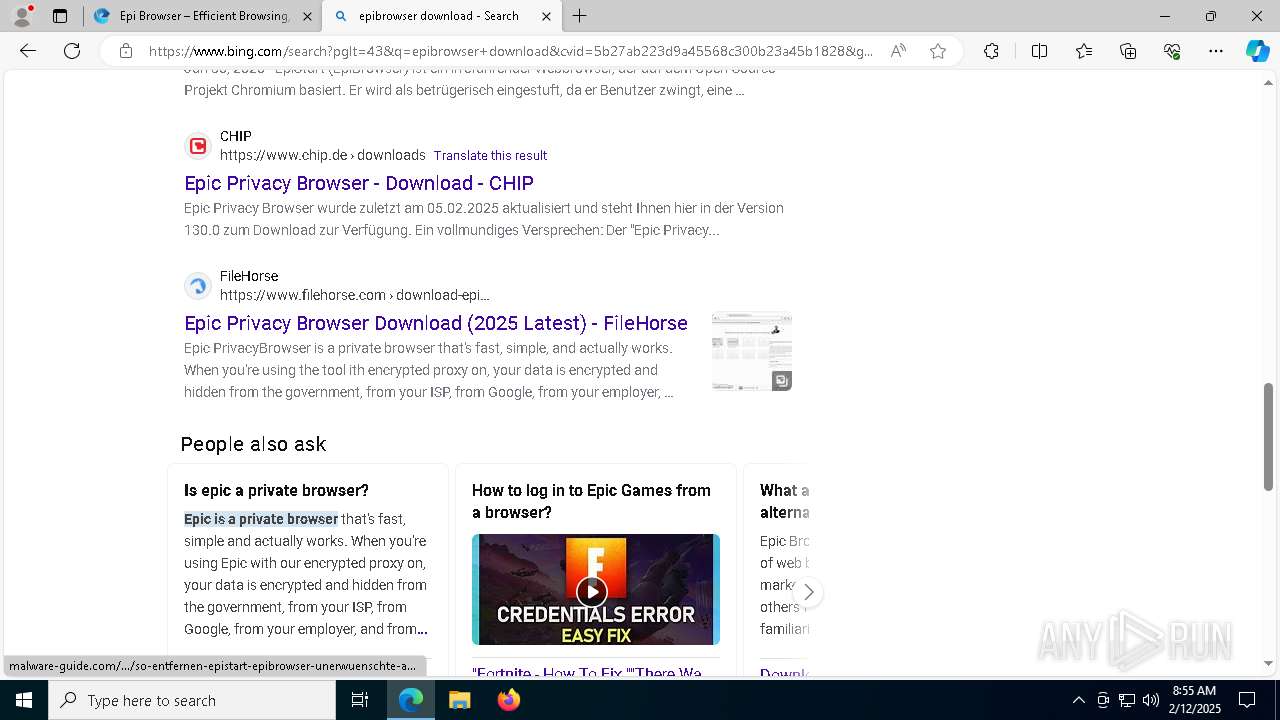This screenshot has height=720, width=1280.
Task: Open the notifications action center
Action: point(1247,700)
